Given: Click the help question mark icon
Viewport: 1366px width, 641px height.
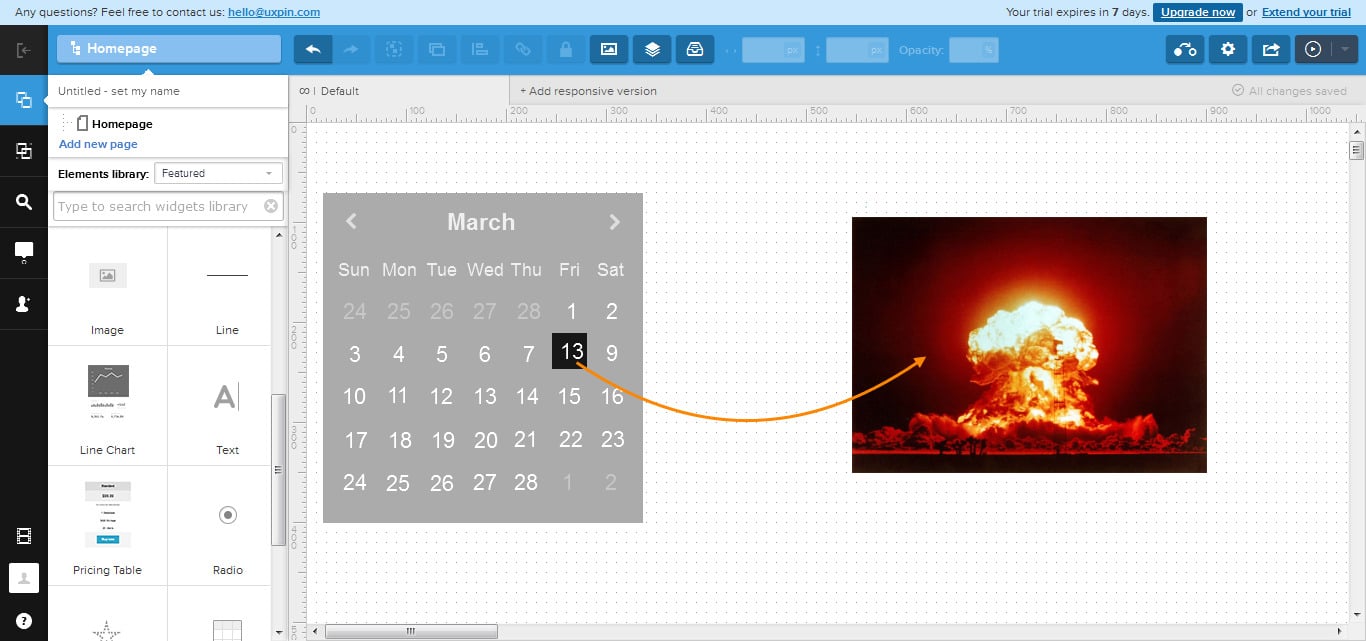Looking at the screenshot, I should (x=24, y=621).
